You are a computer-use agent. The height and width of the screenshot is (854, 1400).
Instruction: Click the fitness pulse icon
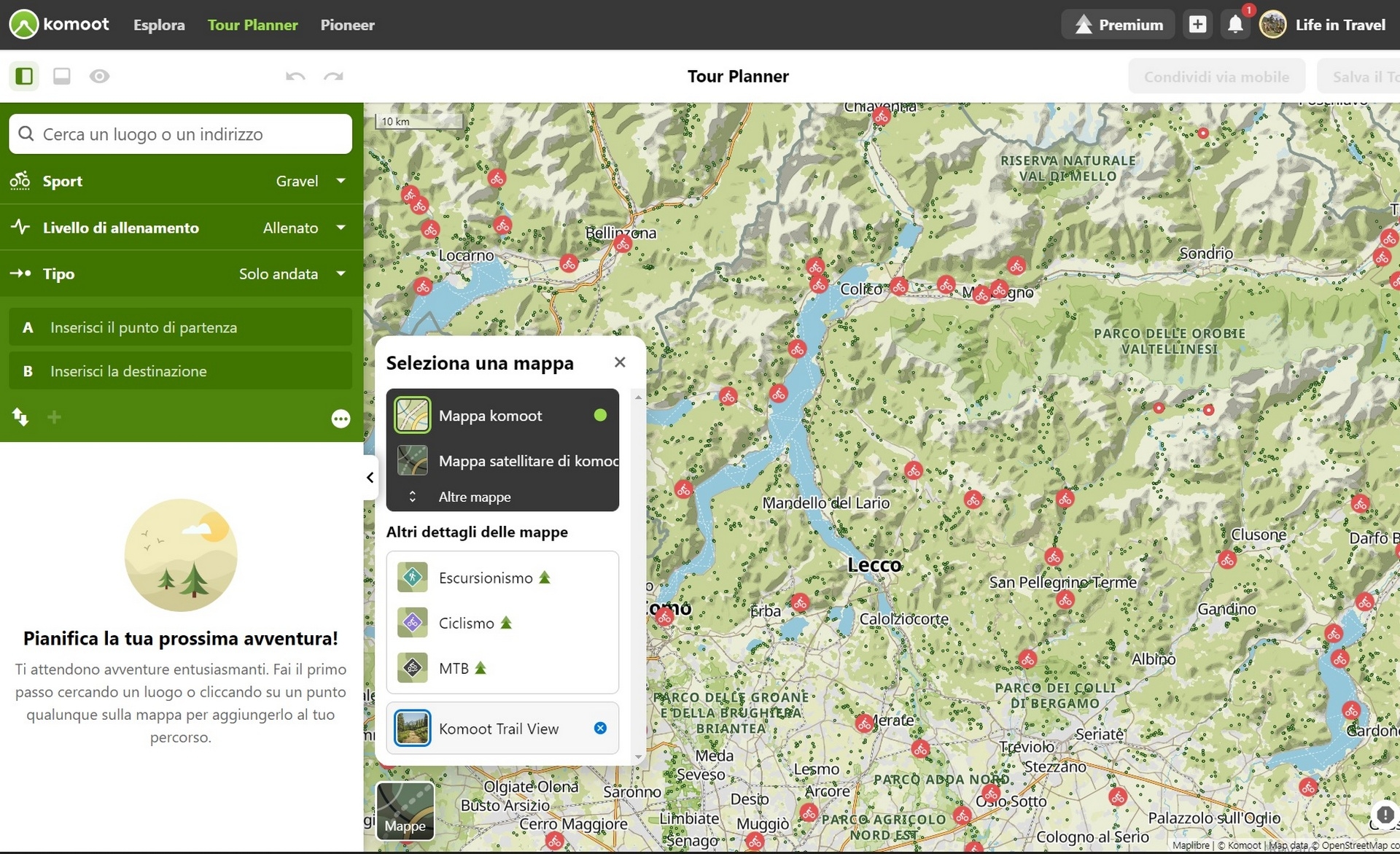tap(20, 227)
